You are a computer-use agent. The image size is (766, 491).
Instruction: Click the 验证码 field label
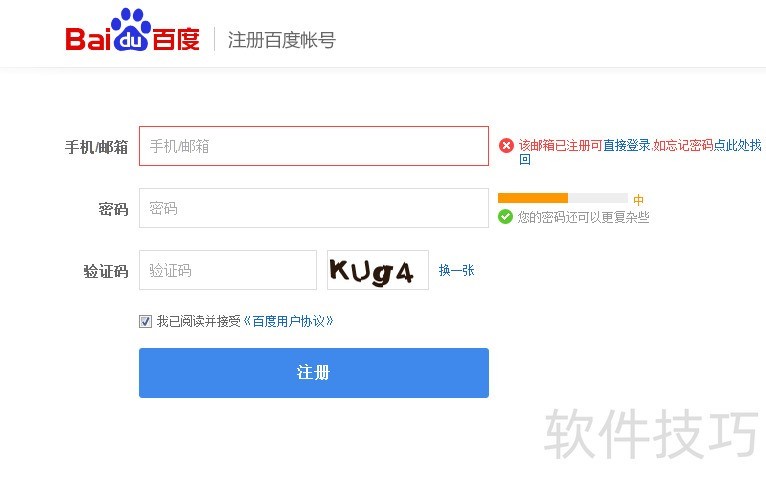105,271
